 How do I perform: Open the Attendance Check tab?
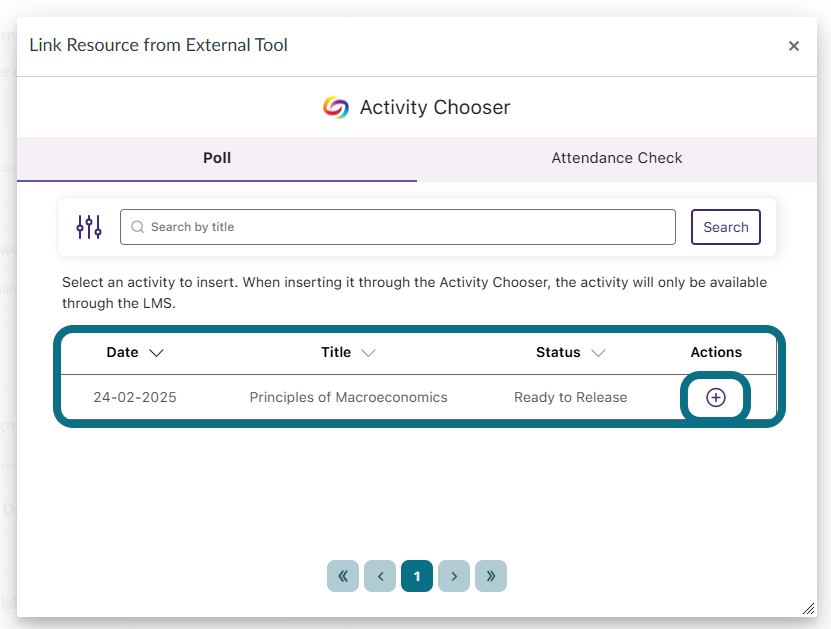click(616, 158)
